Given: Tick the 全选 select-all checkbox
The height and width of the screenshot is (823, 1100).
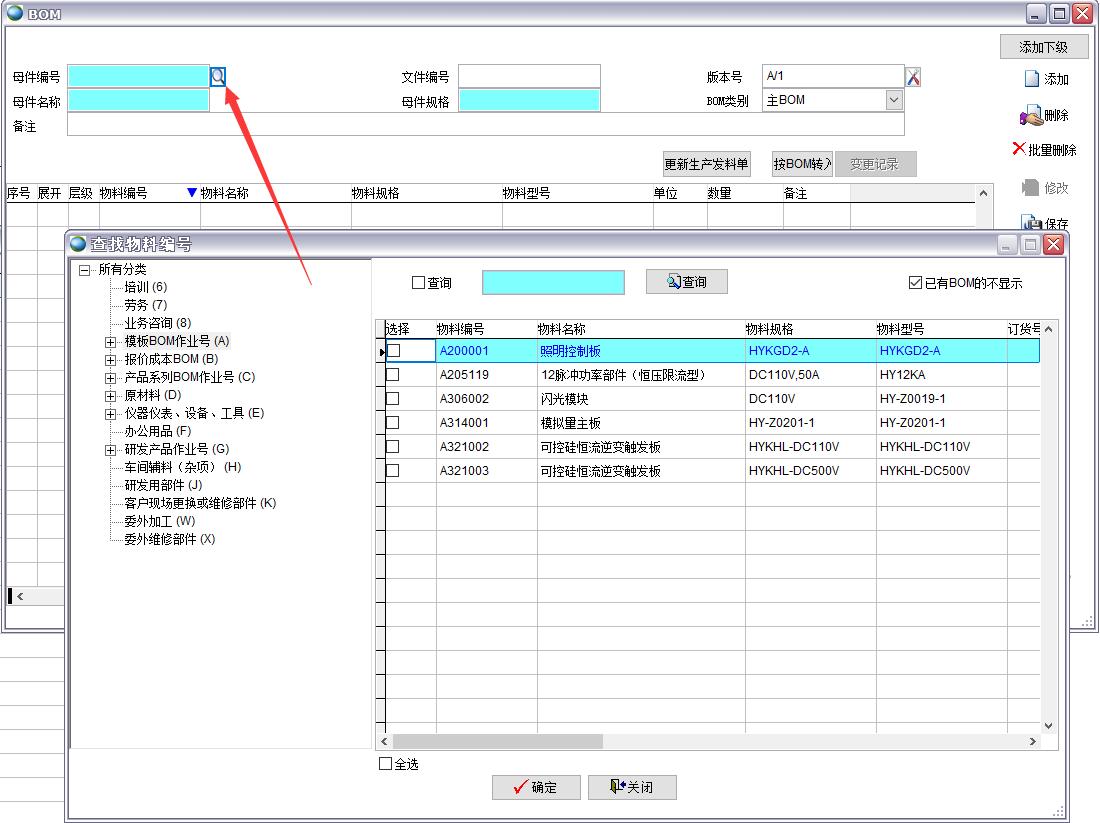Looking at the screenshot, I should pos(386,764).
